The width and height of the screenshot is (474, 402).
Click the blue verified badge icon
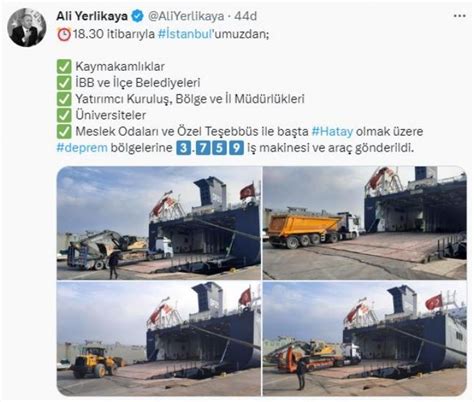[137, 16]
